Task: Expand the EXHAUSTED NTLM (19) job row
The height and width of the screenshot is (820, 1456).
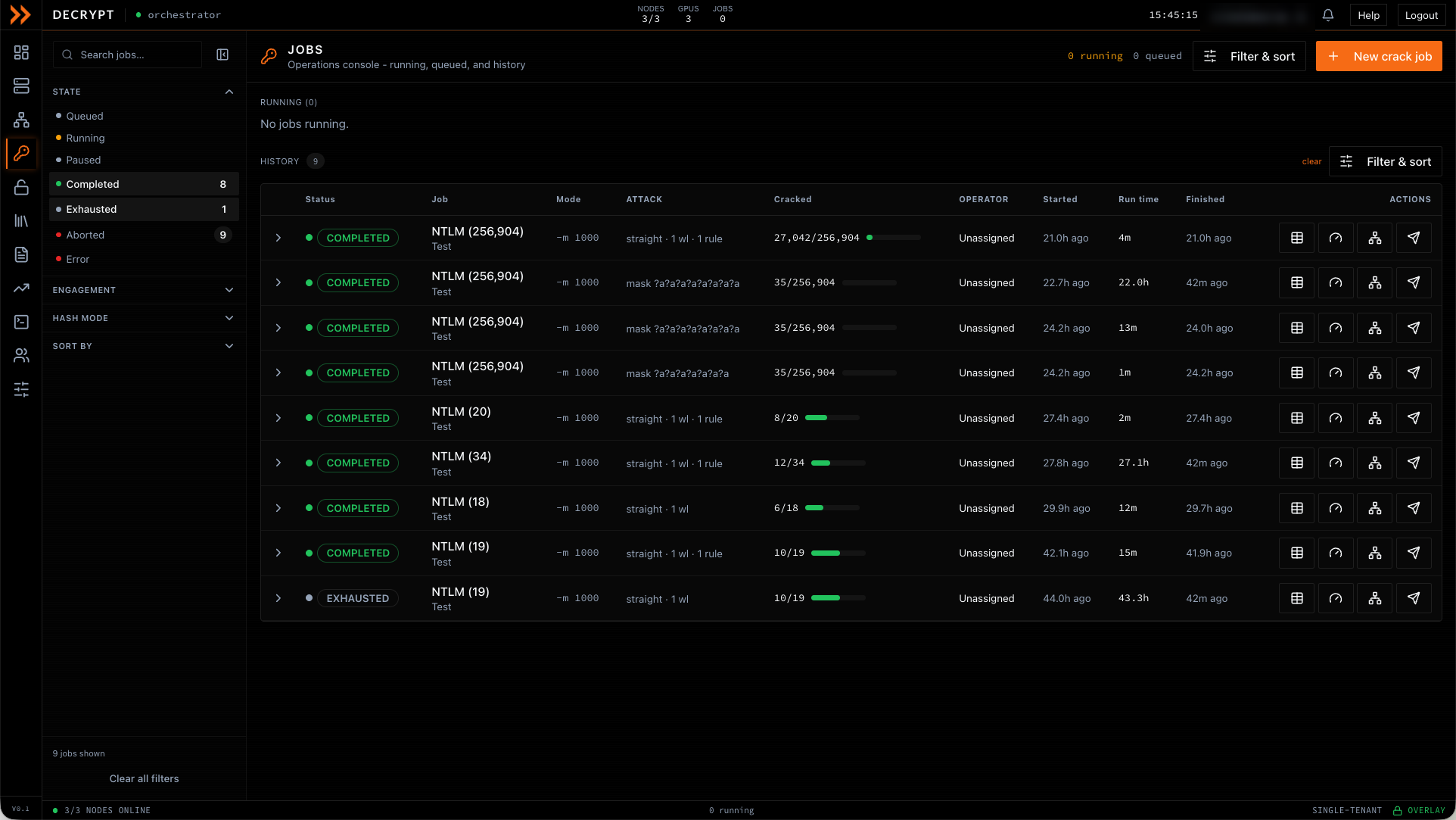Action: click(278, 598)
